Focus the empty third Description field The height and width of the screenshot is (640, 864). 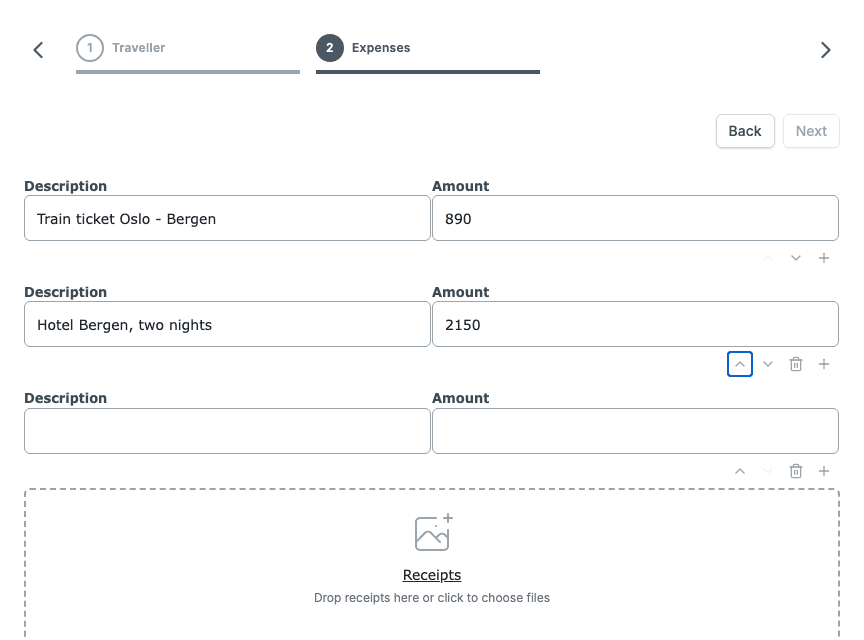click(227, 431)
